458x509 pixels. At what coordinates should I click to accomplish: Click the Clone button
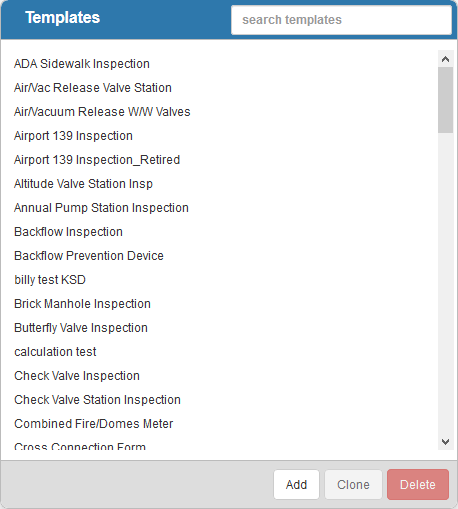353,485
